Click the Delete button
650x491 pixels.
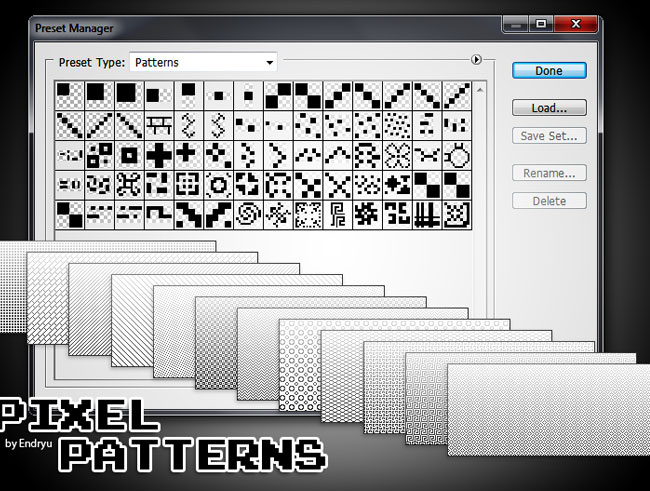(549, 201)
